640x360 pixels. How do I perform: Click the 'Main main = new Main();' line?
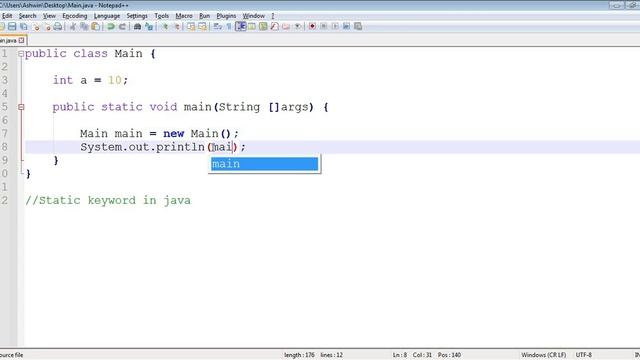pyautogui.click(x=159, y=133)
